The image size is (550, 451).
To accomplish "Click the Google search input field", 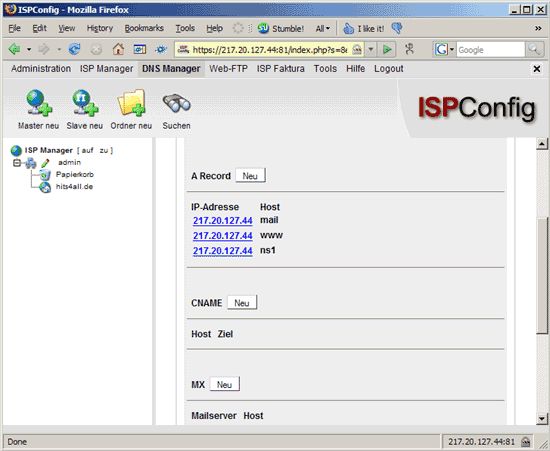I will [x=490, y=49].
